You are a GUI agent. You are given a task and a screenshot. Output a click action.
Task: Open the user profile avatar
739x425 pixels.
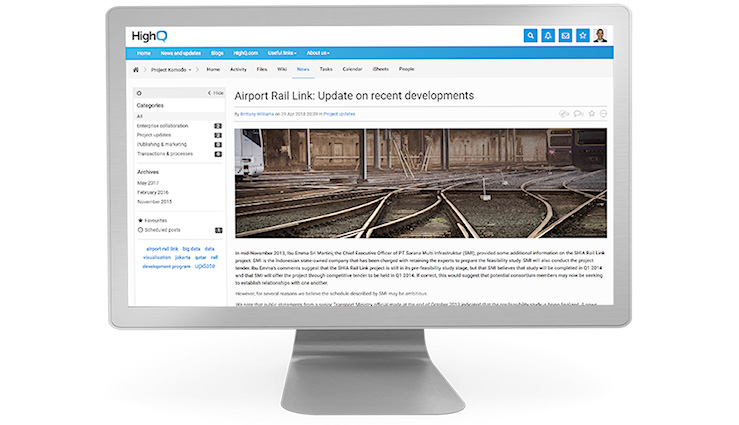600,35
